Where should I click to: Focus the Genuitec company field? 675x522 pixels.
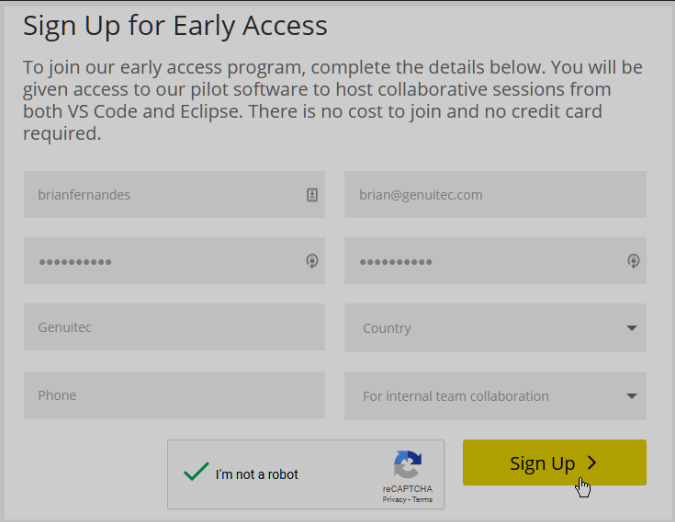pos(174,327)
